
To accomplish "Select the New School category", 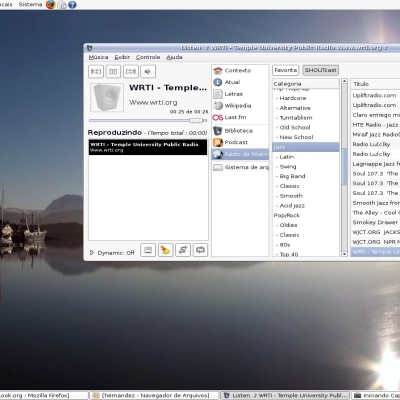I will tap(306, 137).
